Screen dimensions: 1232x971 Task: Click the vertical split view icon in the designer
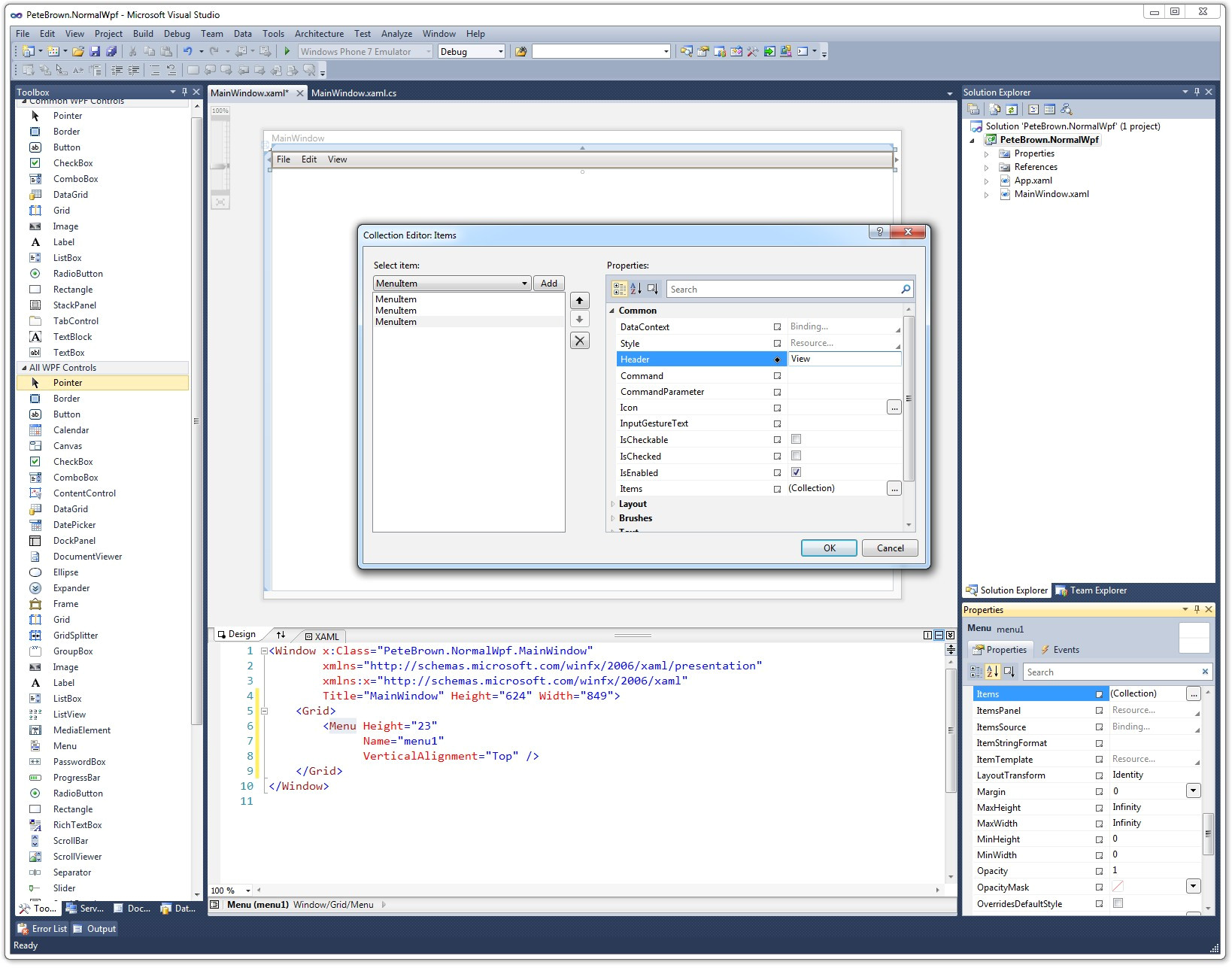927,635
